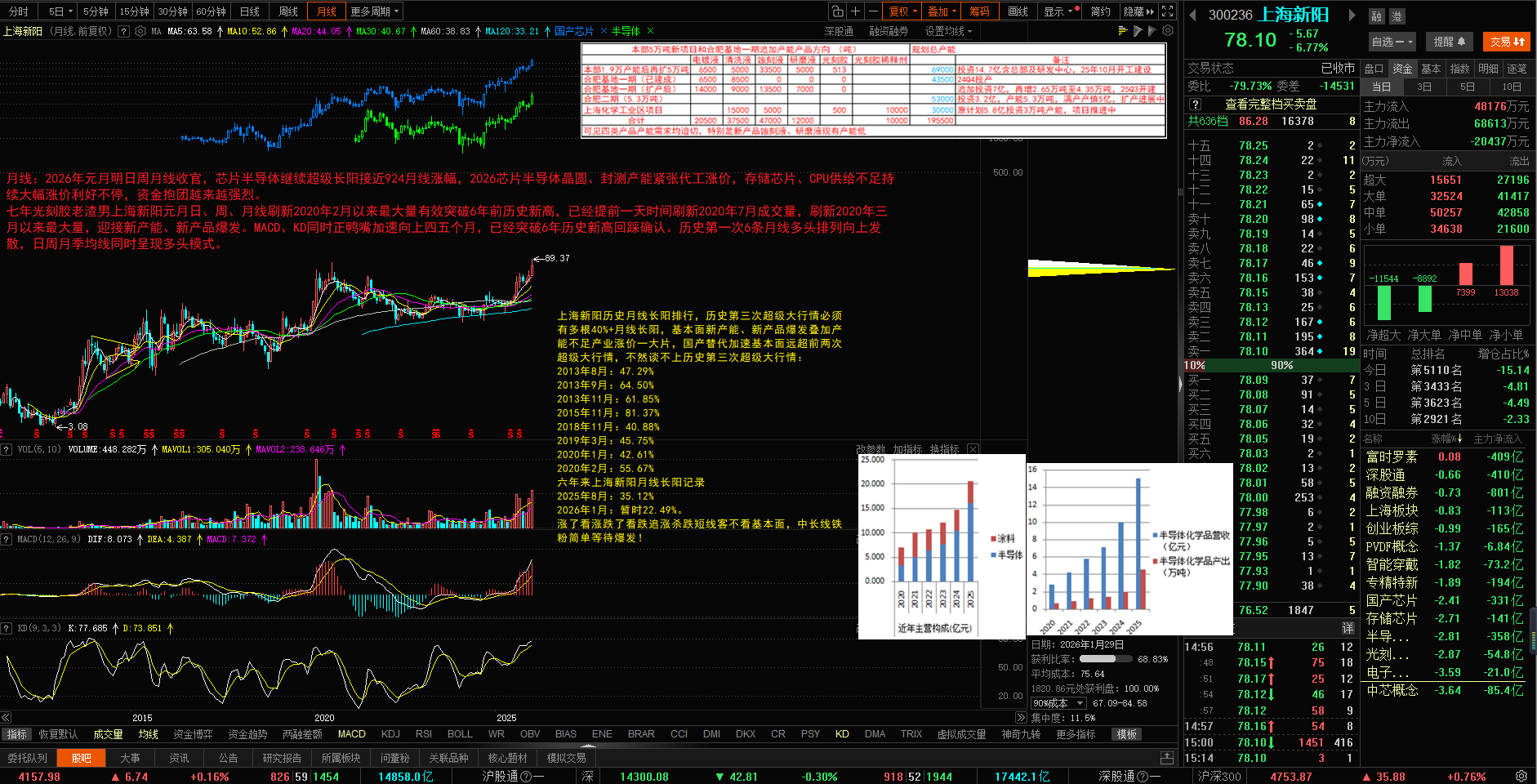Switch chart to 日线 daily period

pos(250,11)
